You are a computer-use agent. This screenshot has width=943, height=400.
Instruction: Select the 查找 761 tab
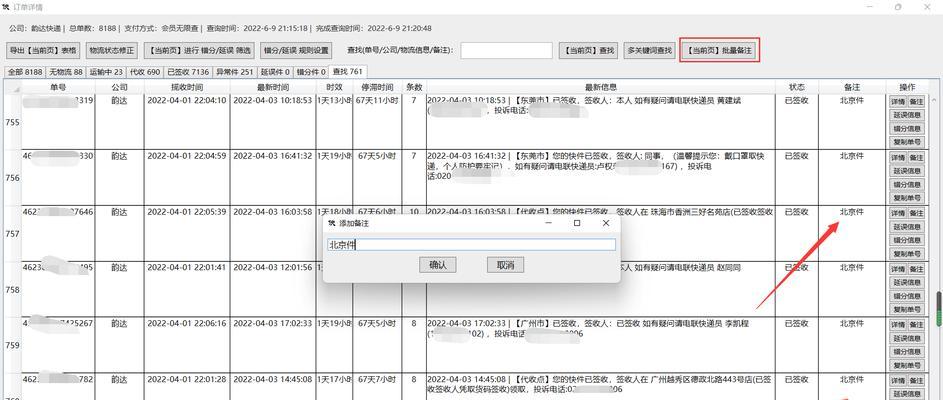pos(348,72)
